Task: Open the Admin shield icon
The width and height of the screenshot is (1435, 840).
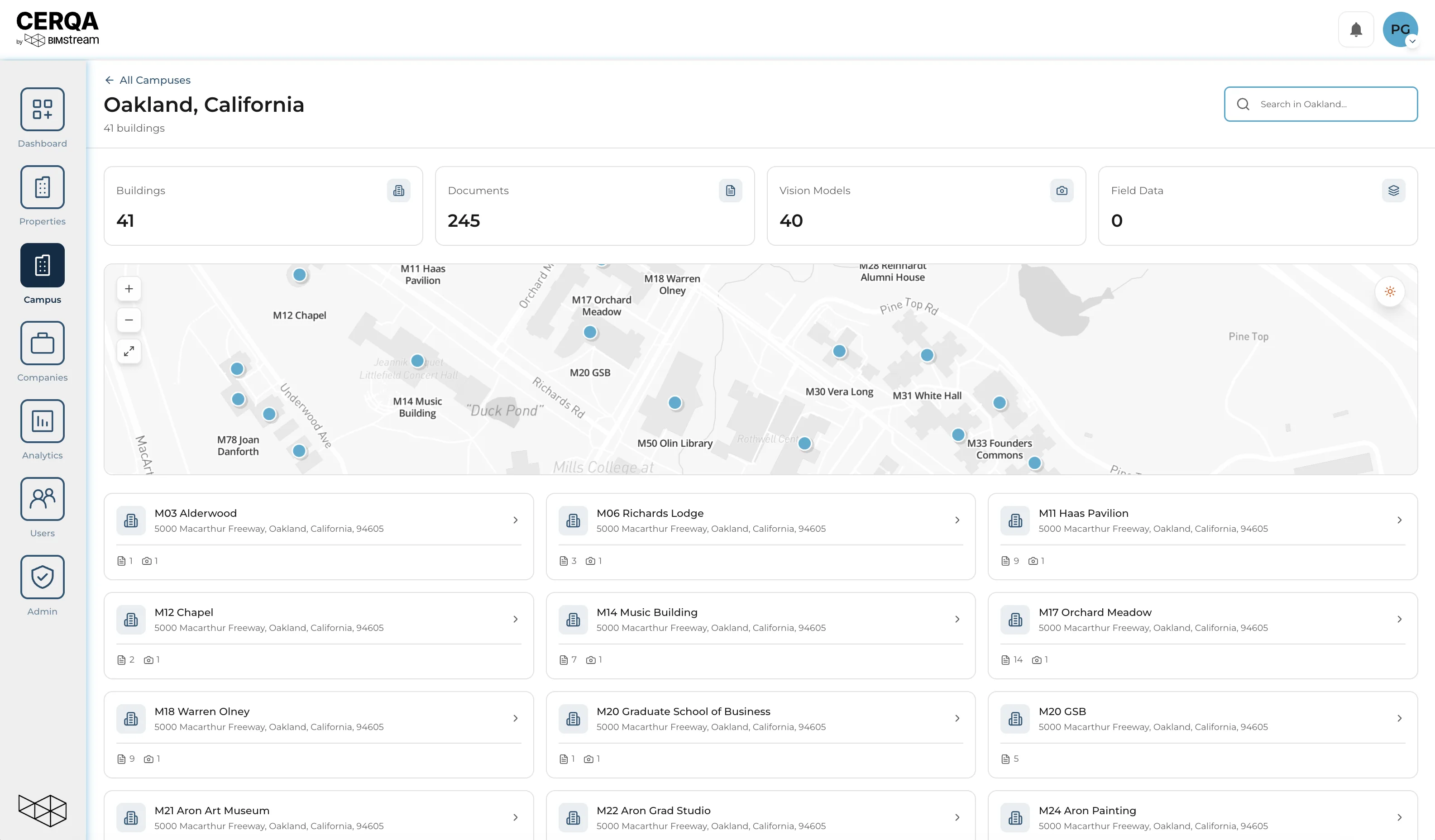Action: 42,576
